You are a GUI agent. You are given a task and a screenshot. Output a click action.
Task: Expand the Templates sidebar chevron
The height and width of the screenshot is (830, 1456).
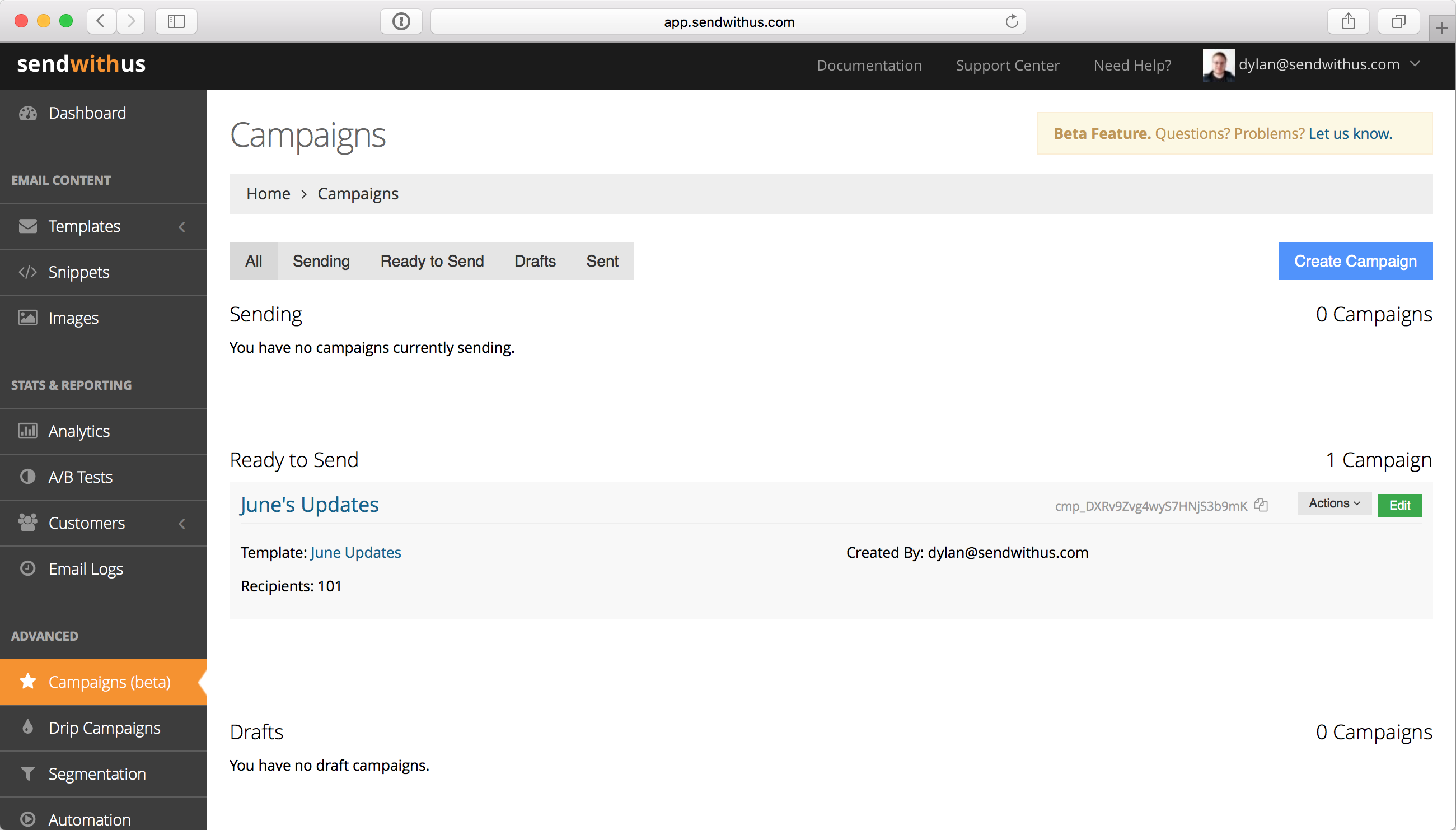point(182,227)
